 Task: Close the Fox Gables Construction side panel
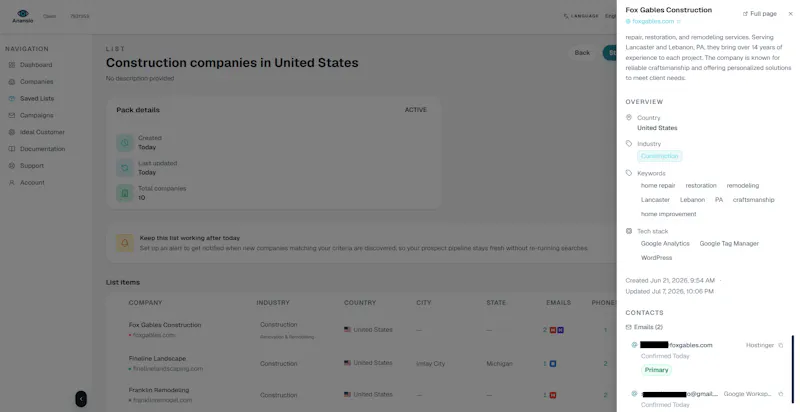(790, 14)
